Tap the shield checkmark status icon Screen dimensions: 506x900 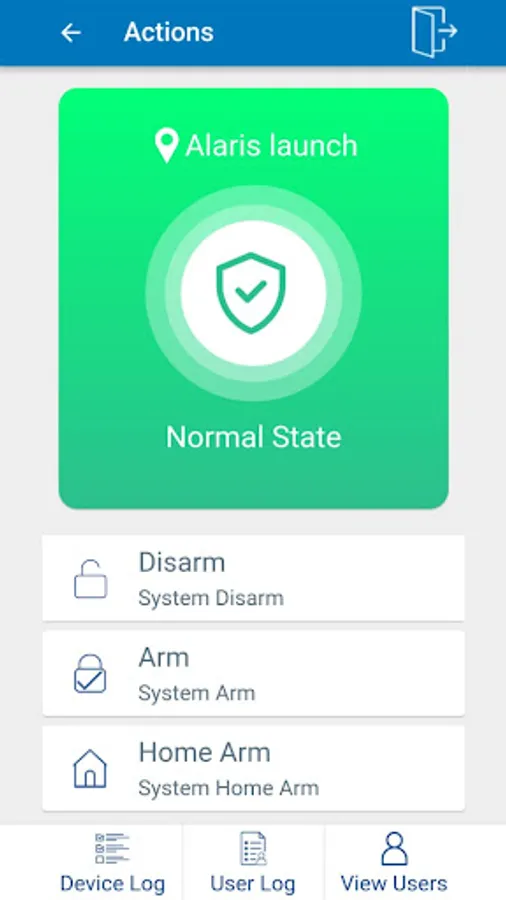point(251,293)
